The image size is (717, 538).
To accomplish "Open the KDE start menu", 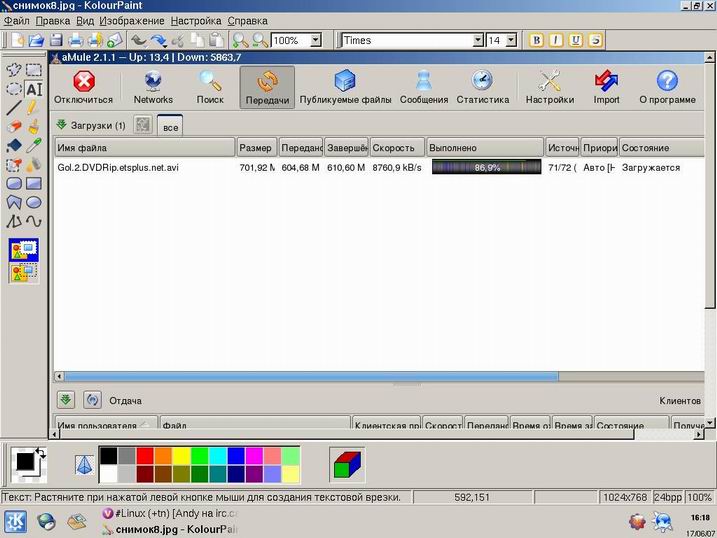I will click(x=16, y=521).
